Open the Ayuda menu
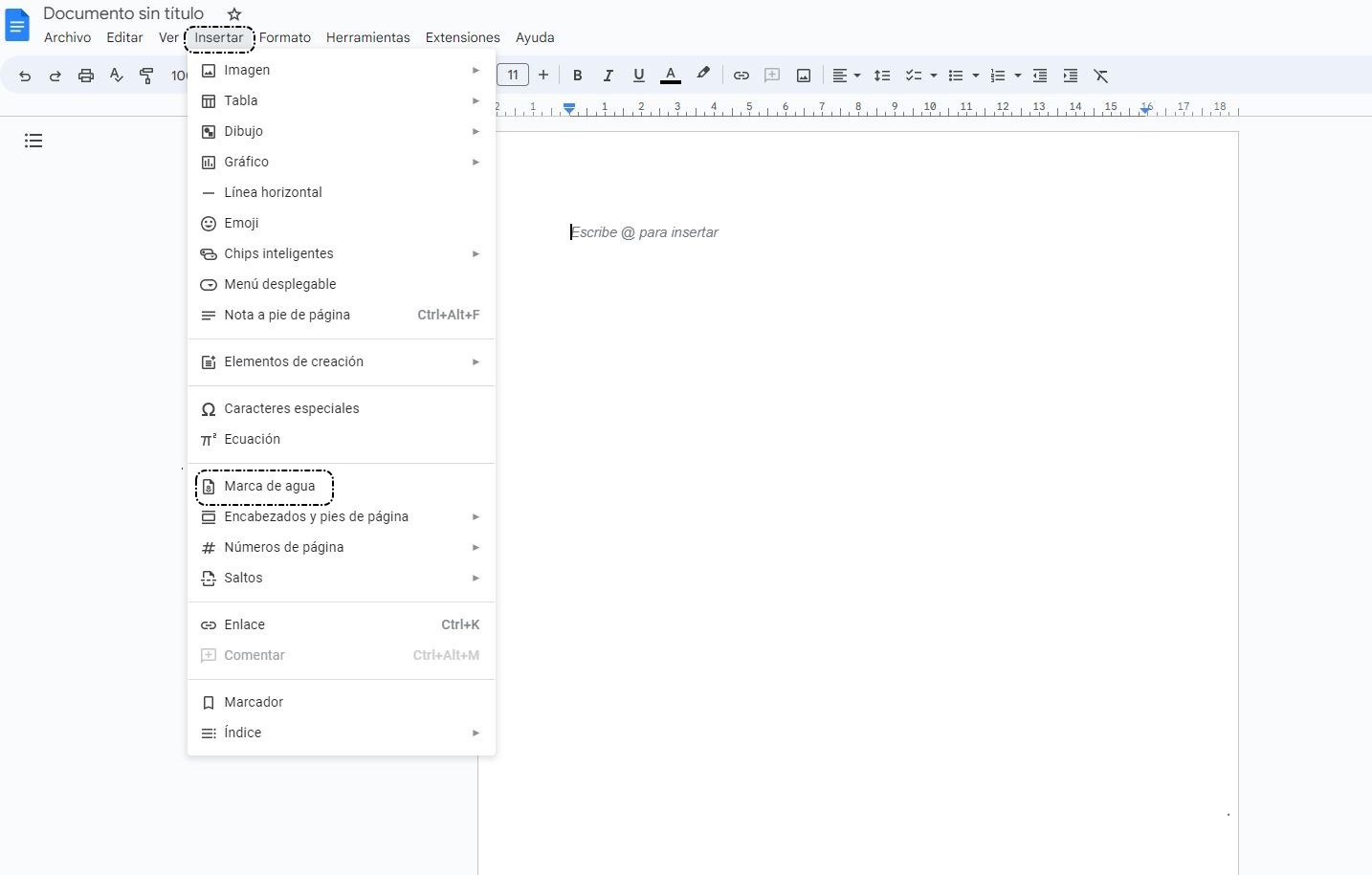Screen dimensions: 1372x875 (535, 37)
